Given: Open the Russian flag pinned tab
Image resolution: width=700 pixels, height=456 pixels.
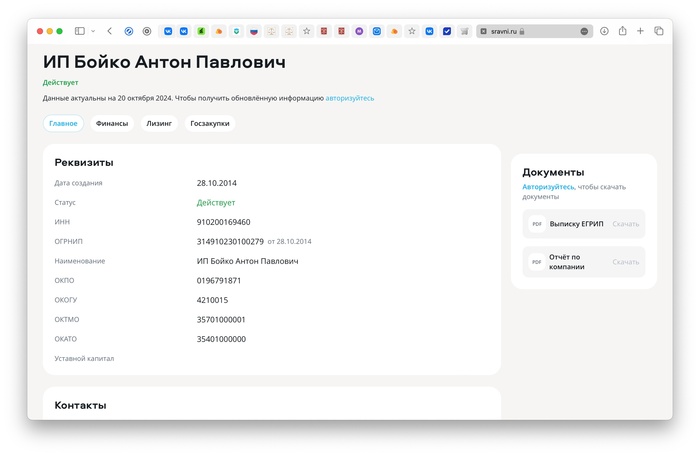Looking at the screenshot, I should coord(253,31).
